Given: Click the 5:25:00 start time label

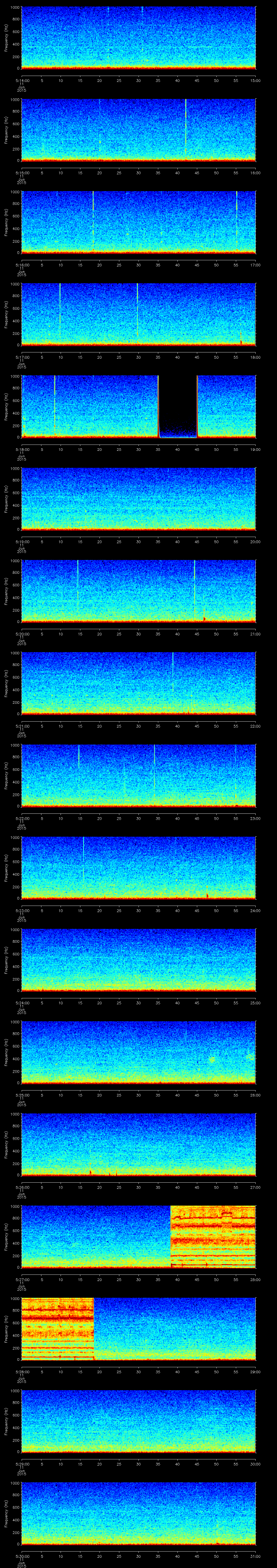Looking at the screenshot, I should coord(22,1095).
